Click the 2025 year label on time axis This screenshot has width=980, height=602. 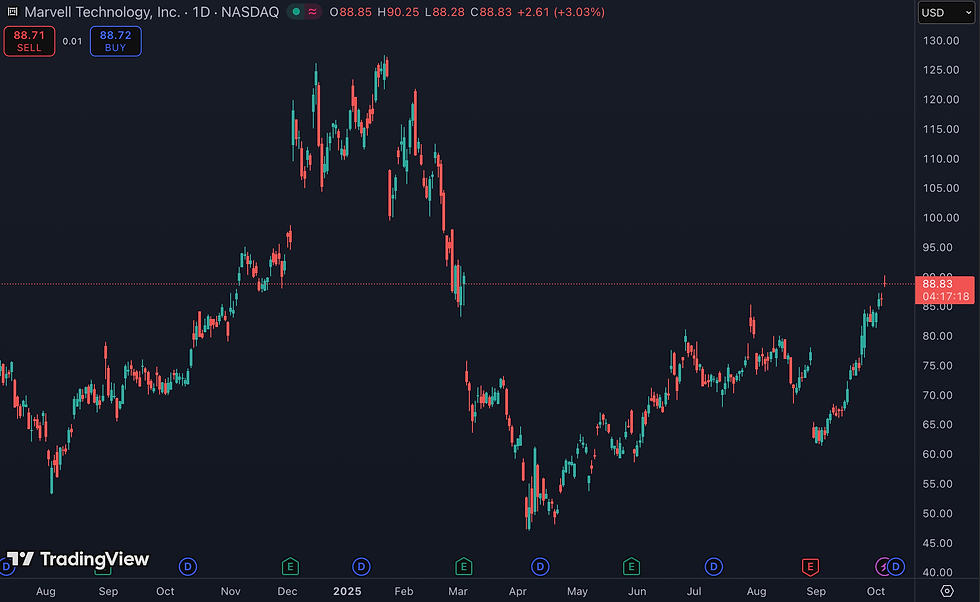(348, 591)
